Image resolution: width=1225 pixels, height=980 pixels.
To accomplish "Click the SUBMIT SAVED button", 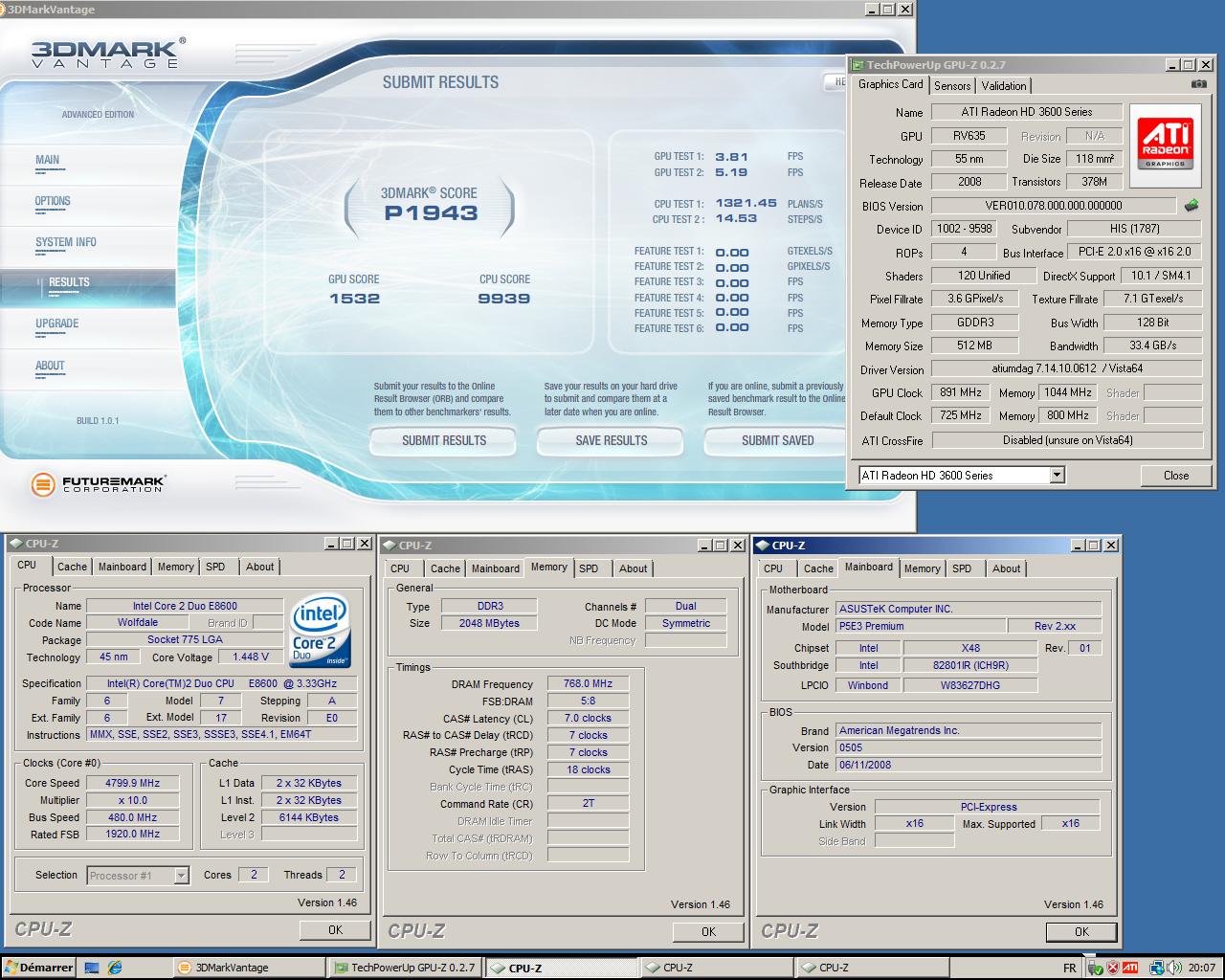I will point(778,440).
